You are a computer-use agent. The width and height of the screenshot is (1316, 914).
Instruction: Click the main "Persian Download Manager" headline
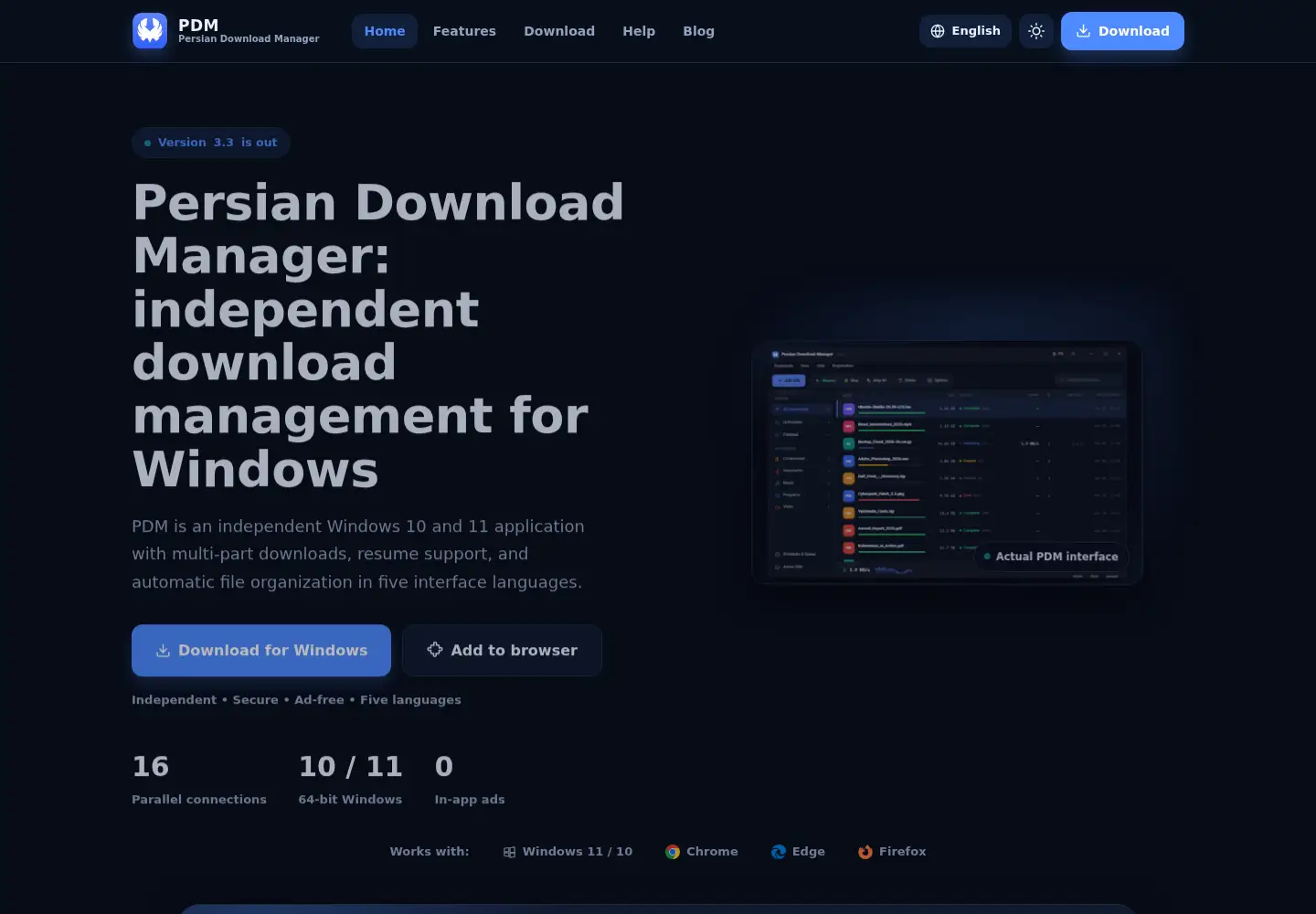coord(378,335)
